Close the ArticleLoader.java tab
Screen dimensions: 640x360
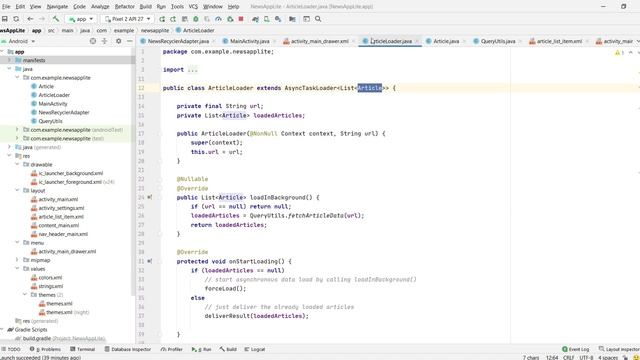(417, 41)
